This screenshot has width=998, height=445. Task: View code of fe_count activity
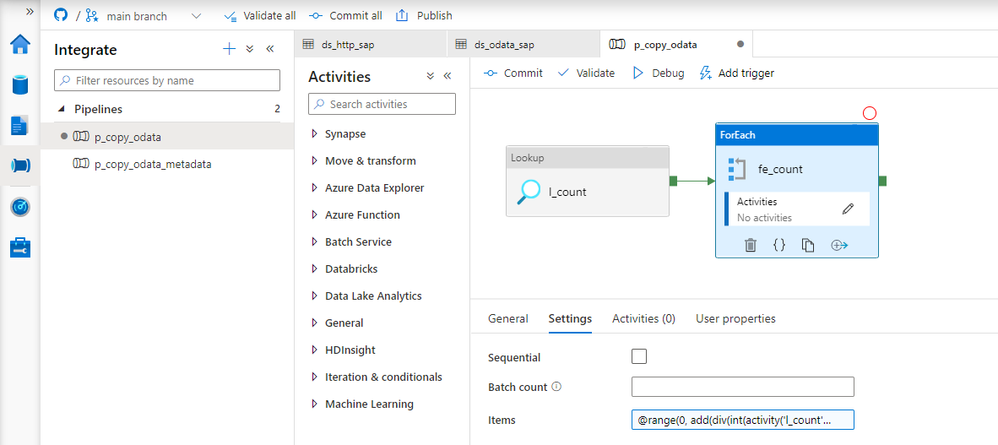pyautogui.click(x=779, y=245)
